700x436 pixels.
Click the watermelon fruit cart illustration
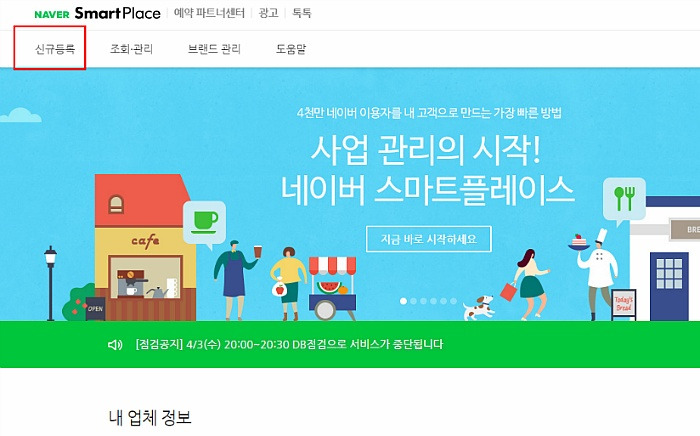coord(333,288)
